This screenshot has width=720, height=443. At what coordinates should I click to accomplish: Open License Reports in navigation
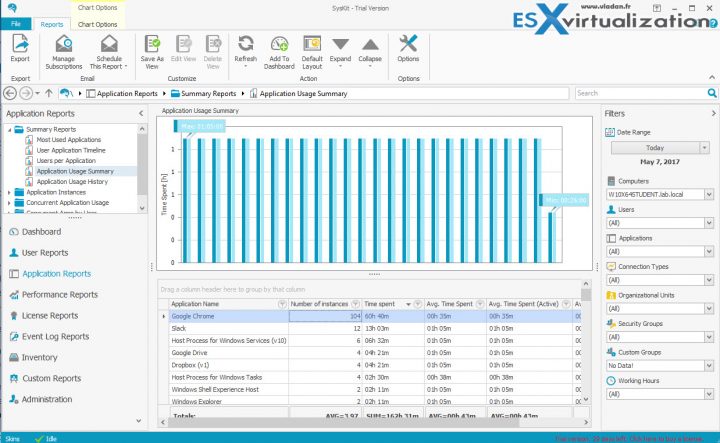click(x=50, y=316)
